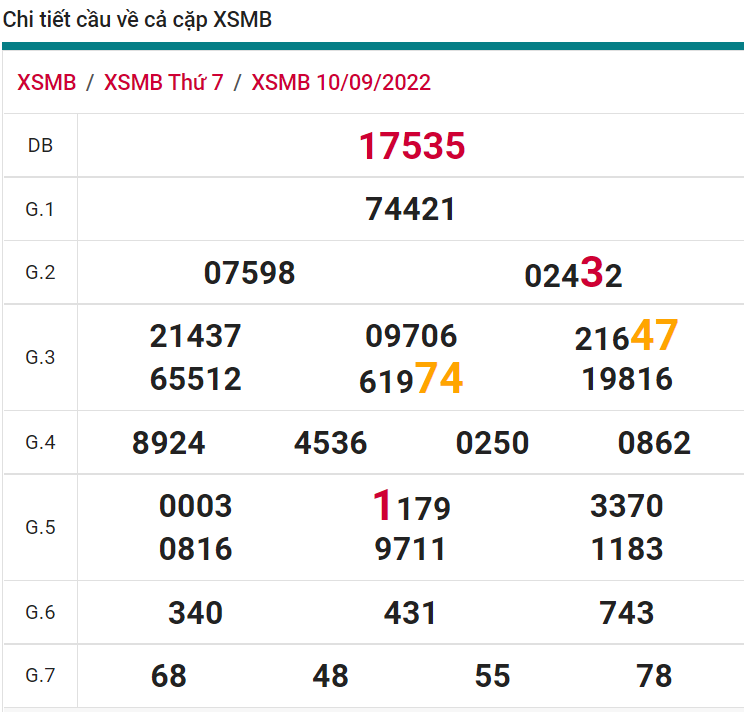
Task: Click the G.2 number 02432
Action: 573,274
